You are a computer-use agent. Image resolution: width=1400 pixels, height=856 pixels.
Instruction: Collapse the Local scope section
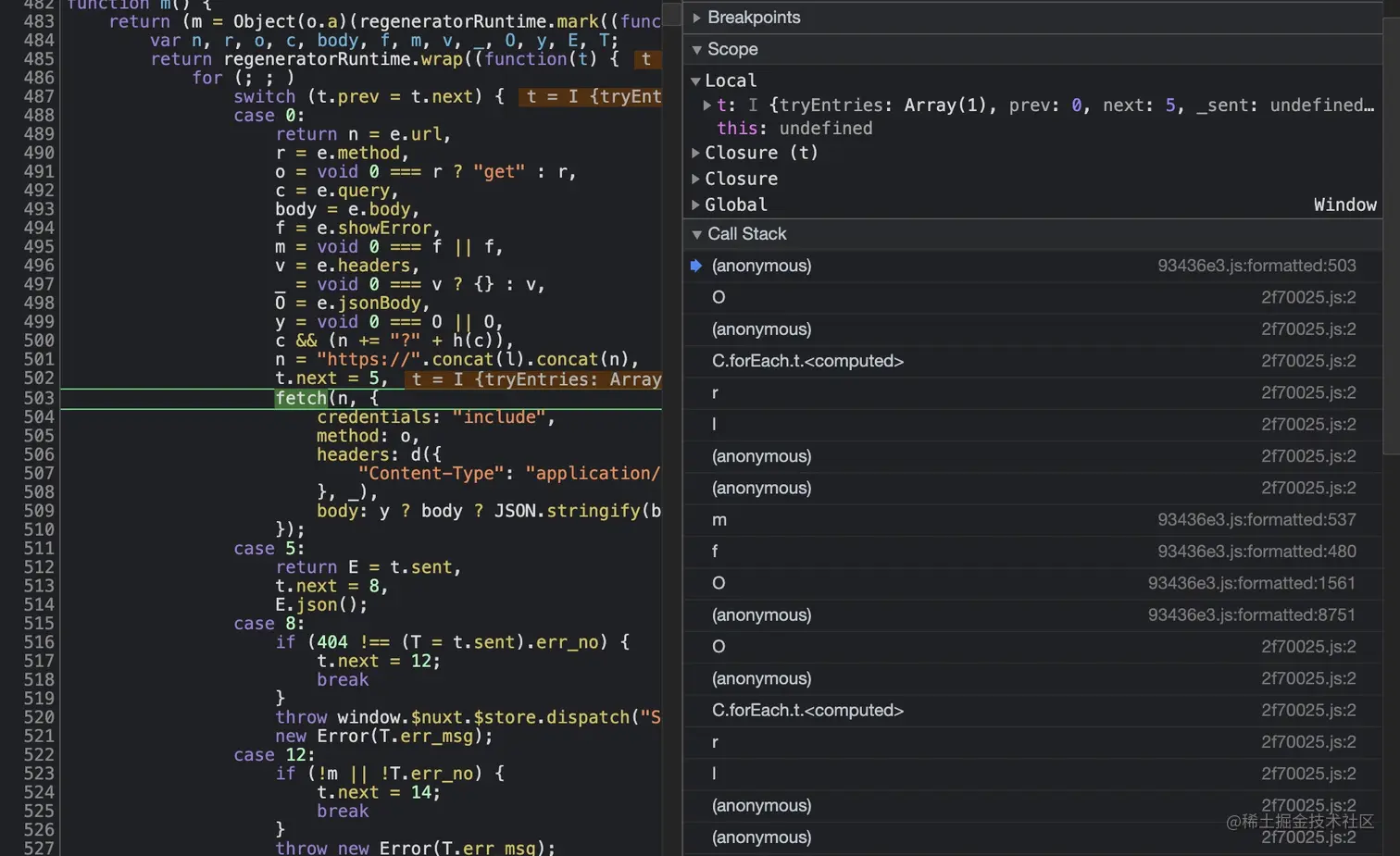pos(695,81)
